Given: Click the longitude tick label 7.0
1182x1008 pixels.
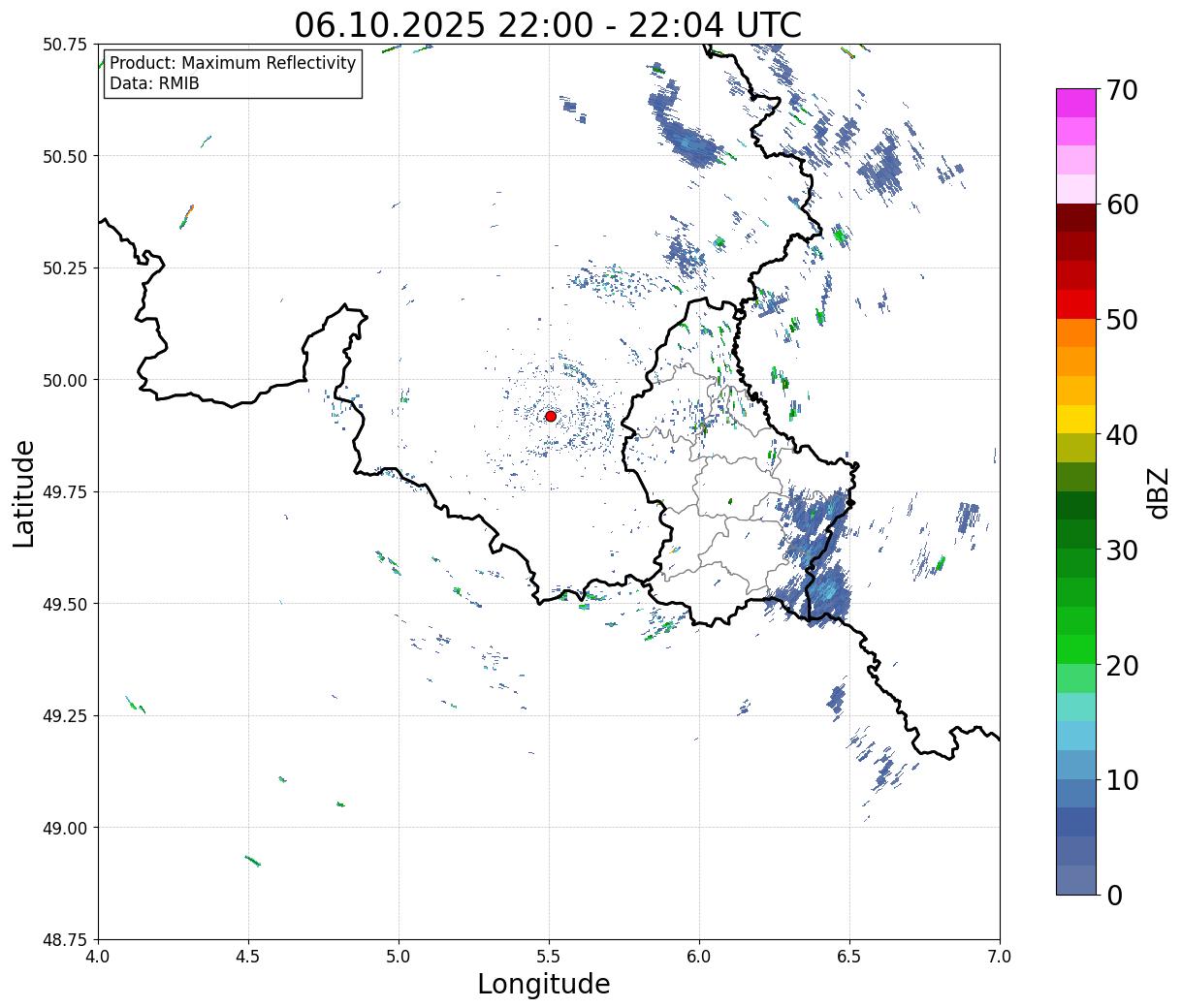Looking at the screenshot, I should tap(1000, 957).
